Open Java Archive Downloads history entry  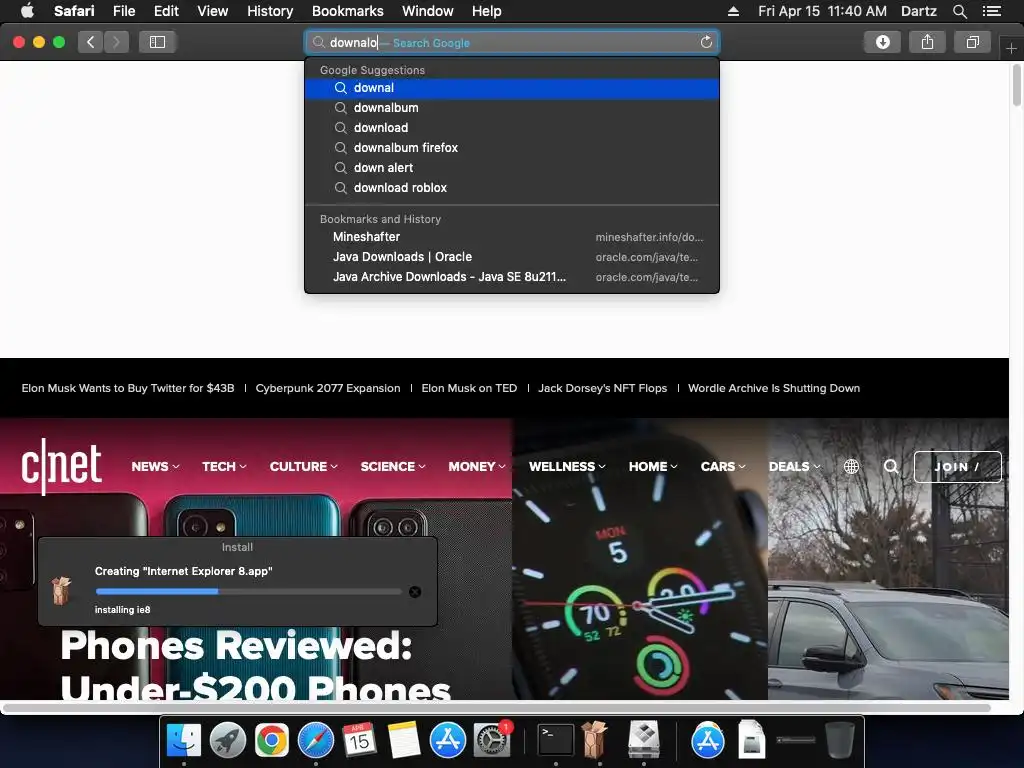coord(512,277)
